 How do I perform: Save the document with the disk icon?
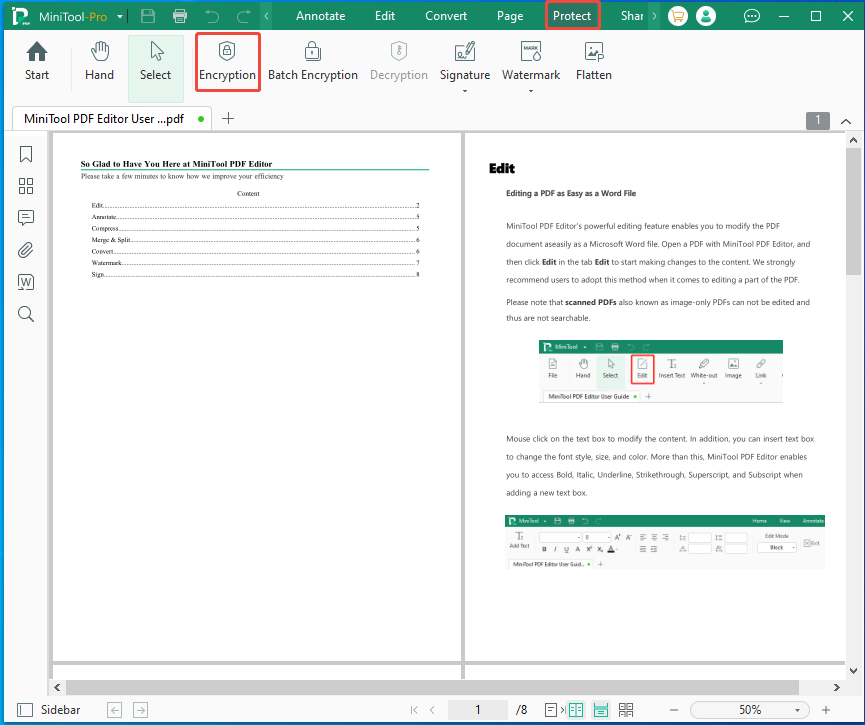pyautogui.click(x=148, y=16)
